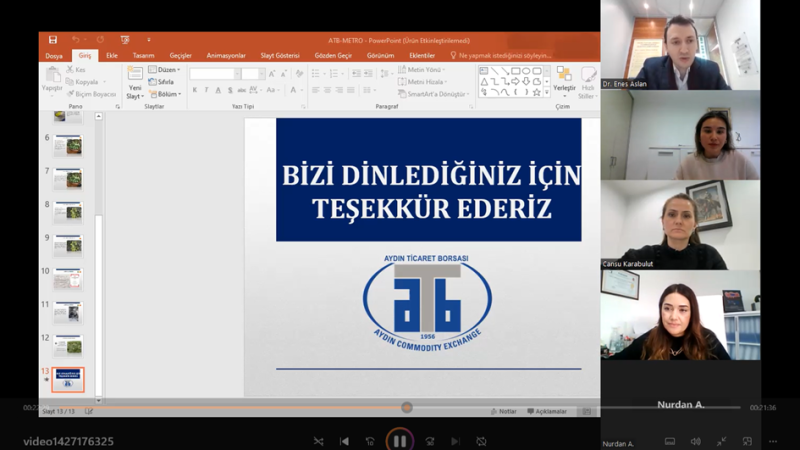The width and height of the screenshot is (800, 450).
Task: Click the increase indent icon
Action: [368, 74]
